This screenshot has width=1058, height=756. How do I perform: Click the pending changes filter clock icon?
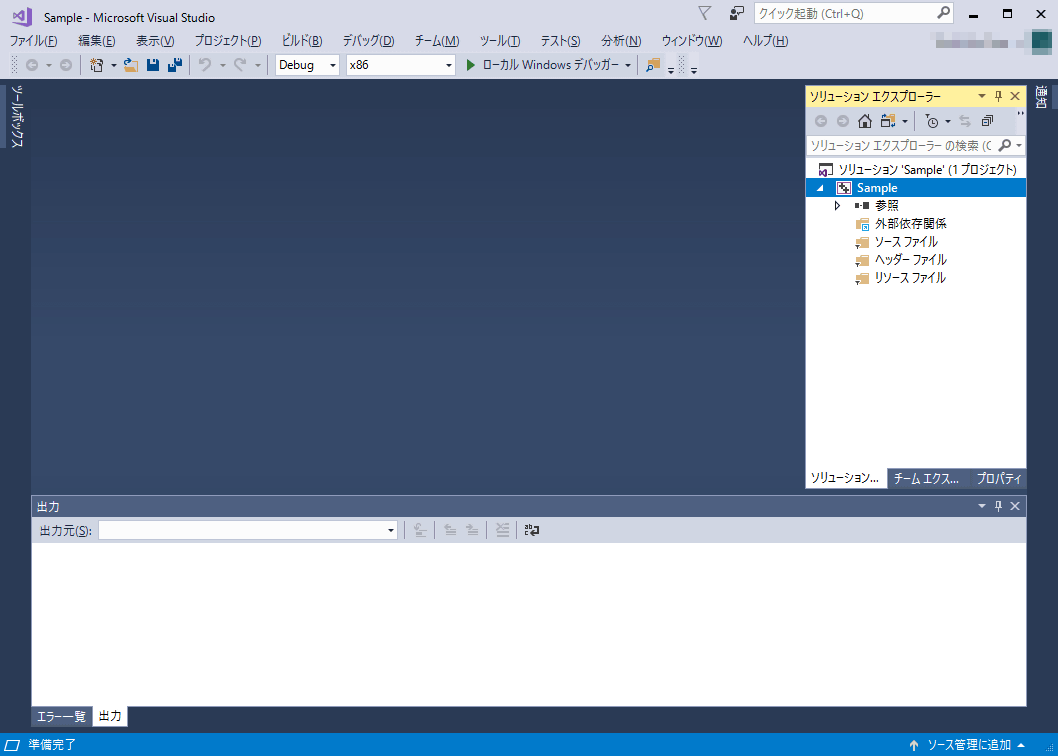pos(932,122)
